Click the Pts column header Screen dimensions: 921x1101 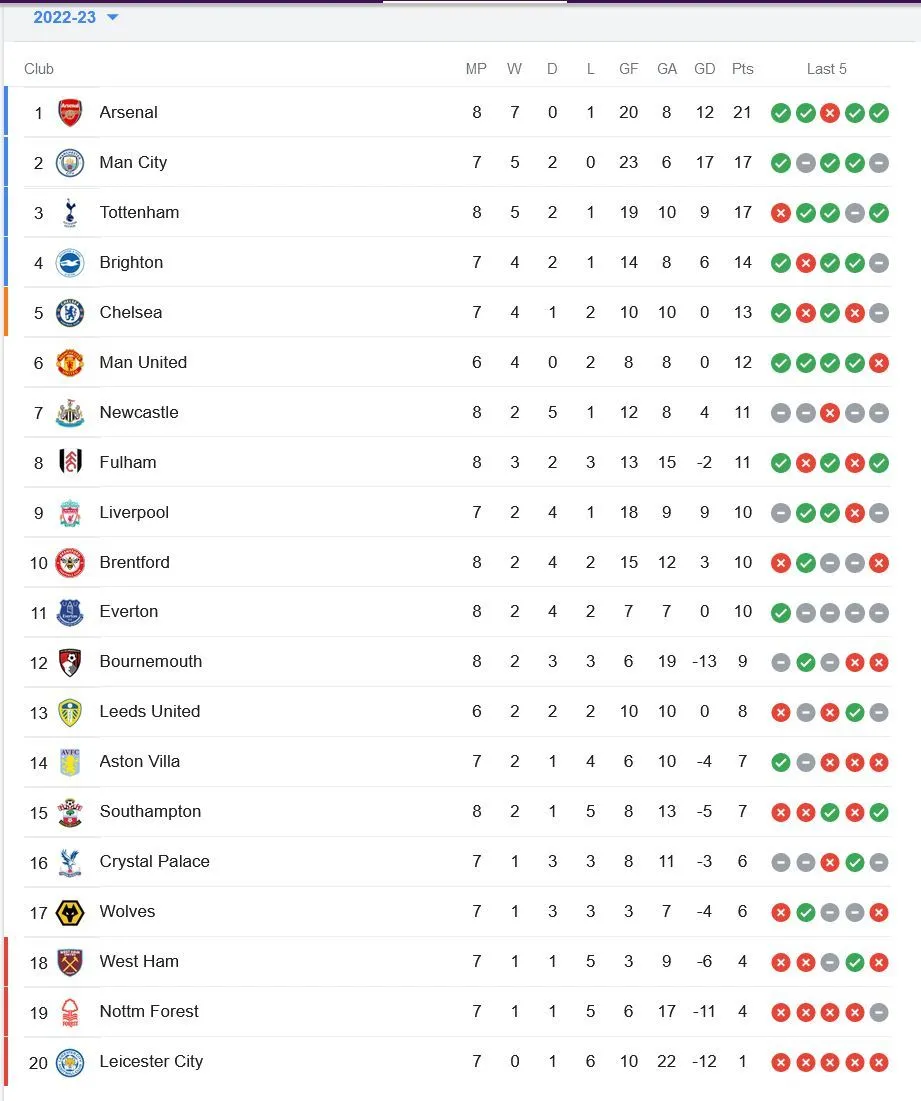[x=742, y=69]
